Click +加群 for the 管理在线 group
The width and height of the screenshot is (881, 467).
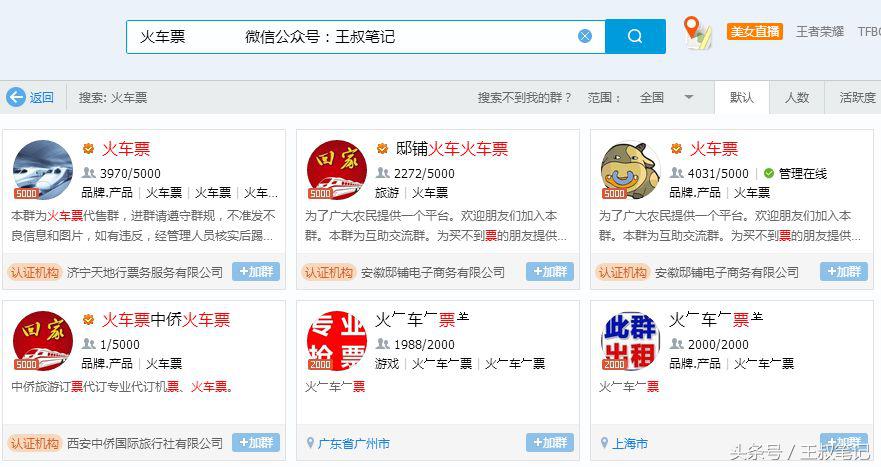[x=844, y=272]
